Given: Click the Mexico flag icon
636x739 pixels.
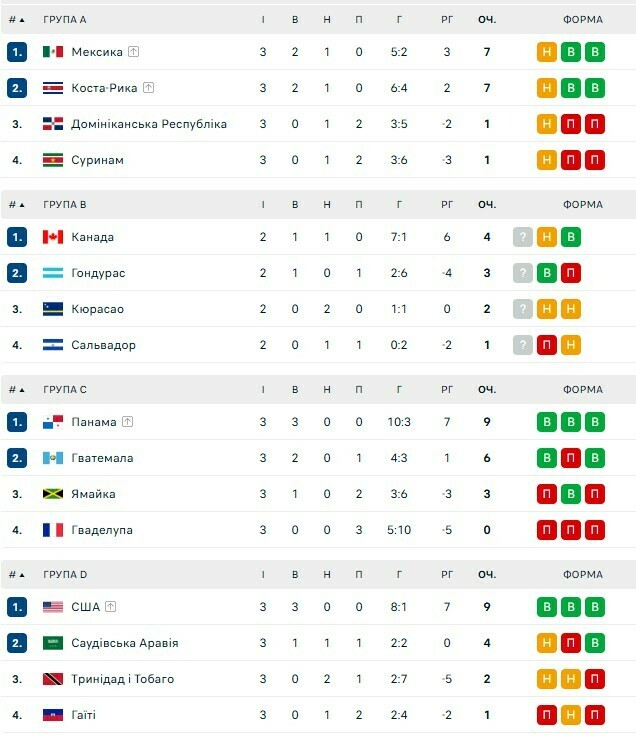Looking at the screenshot, I should 53,52.
